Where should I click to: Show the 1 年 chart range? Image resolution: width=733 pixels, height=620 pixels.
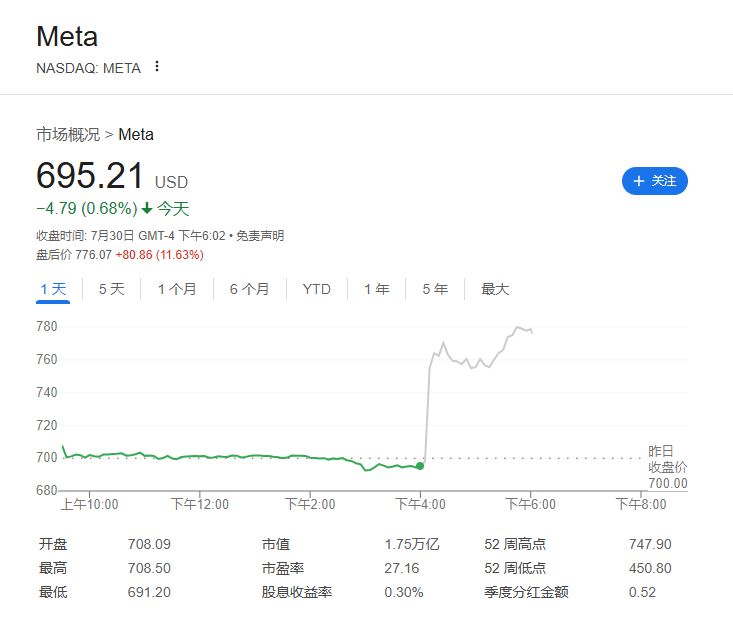376,289
